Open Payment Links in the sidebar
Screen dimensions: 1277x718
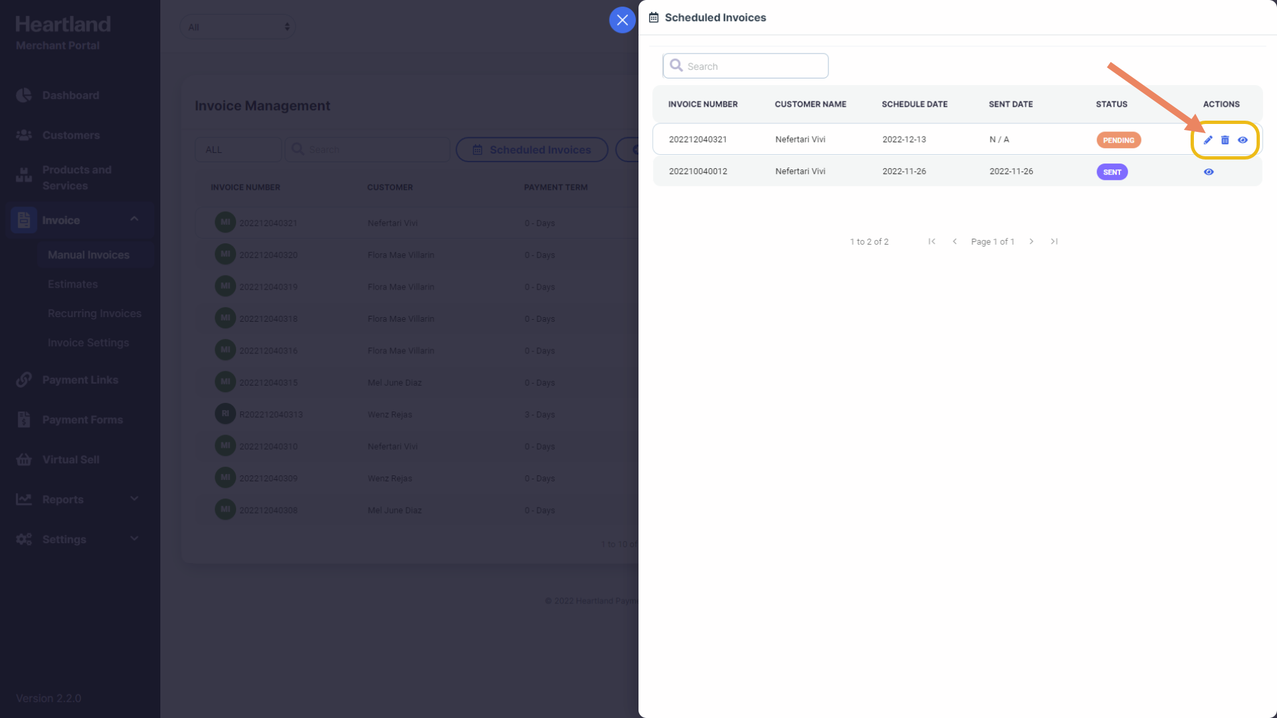point(80,380)
